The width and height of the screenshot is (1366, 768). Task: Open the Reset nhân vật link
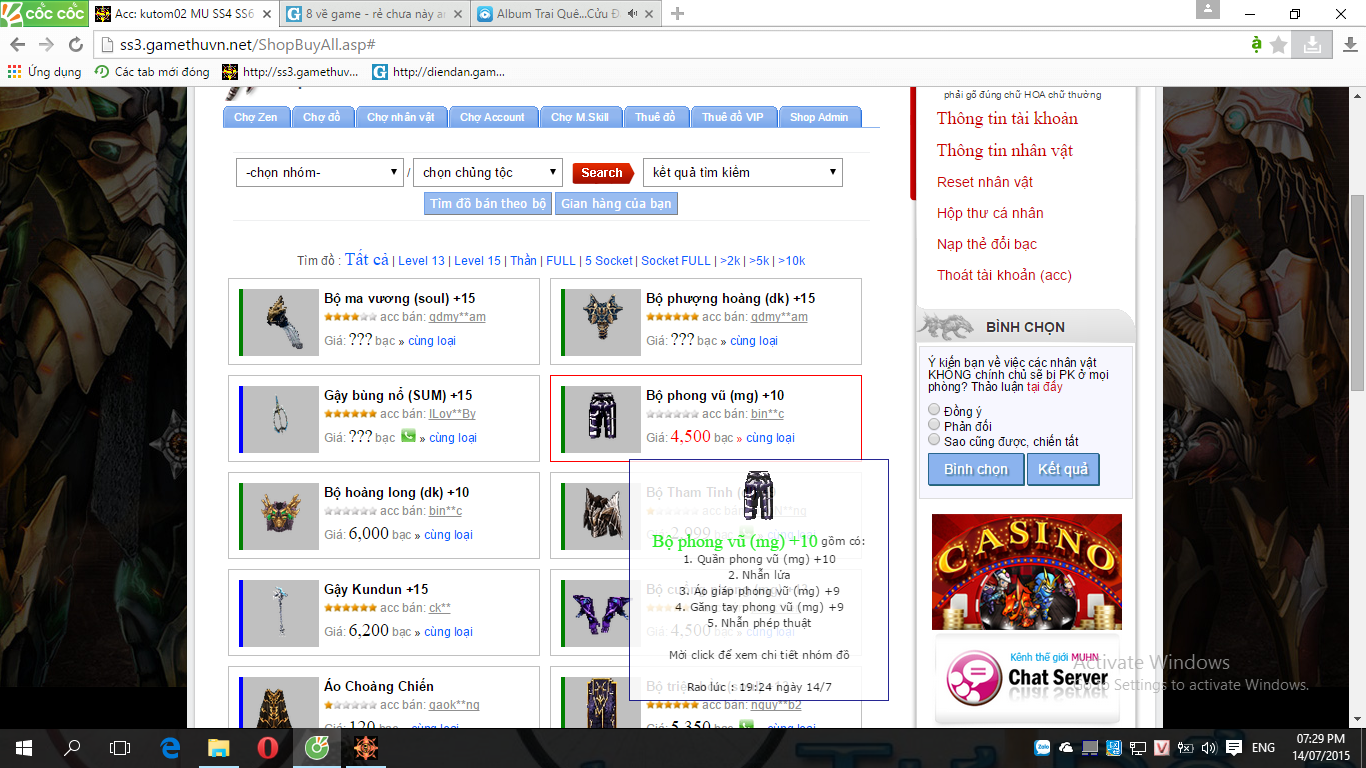pos(985,182)
